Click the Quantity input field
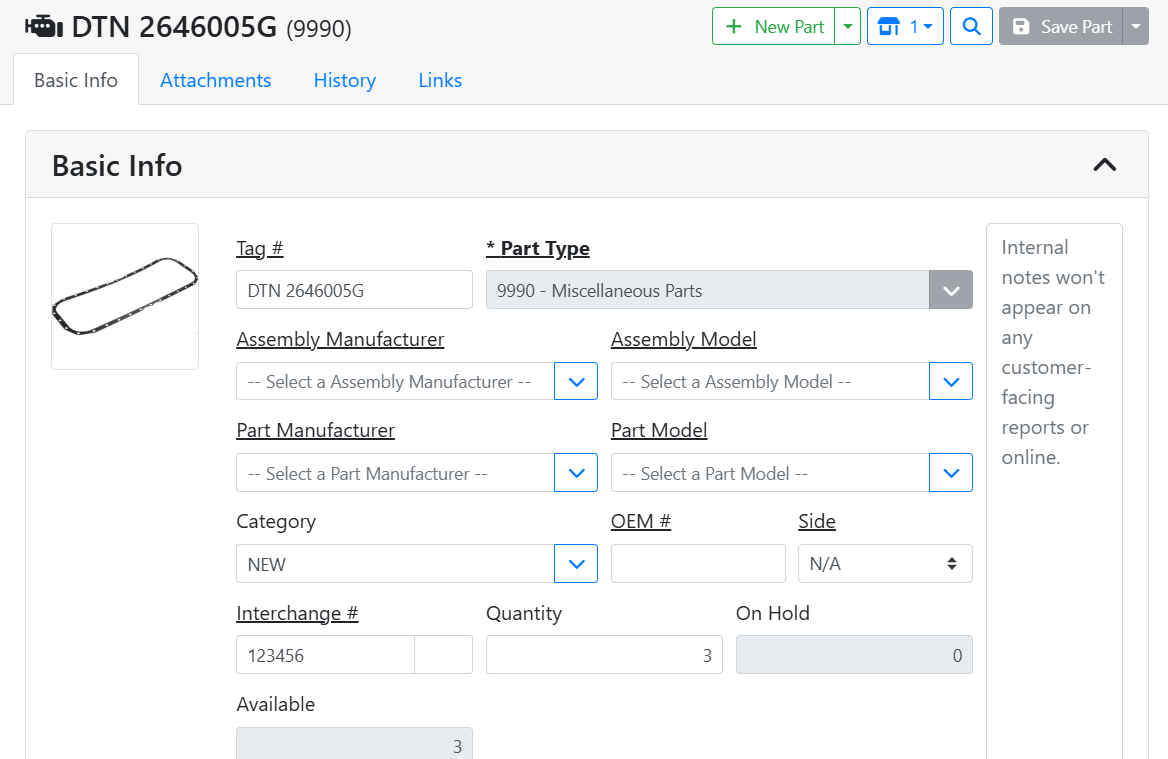The image size is (1168, 759). pos(603,655)
